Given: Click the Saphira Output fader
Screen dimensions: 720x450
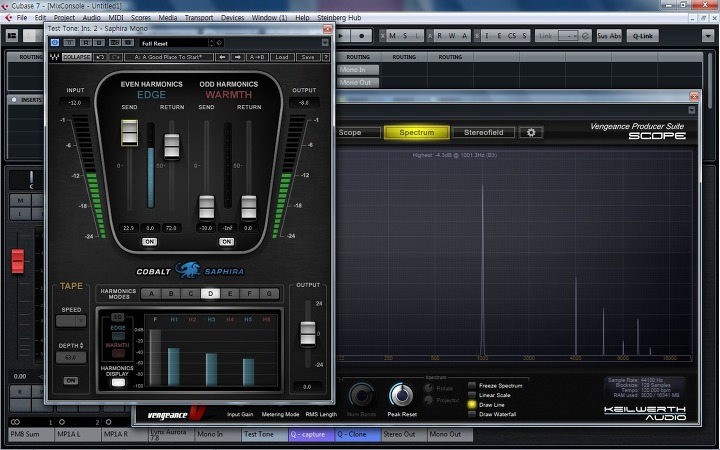Looking at the screenshot, I should coord(308,334).
